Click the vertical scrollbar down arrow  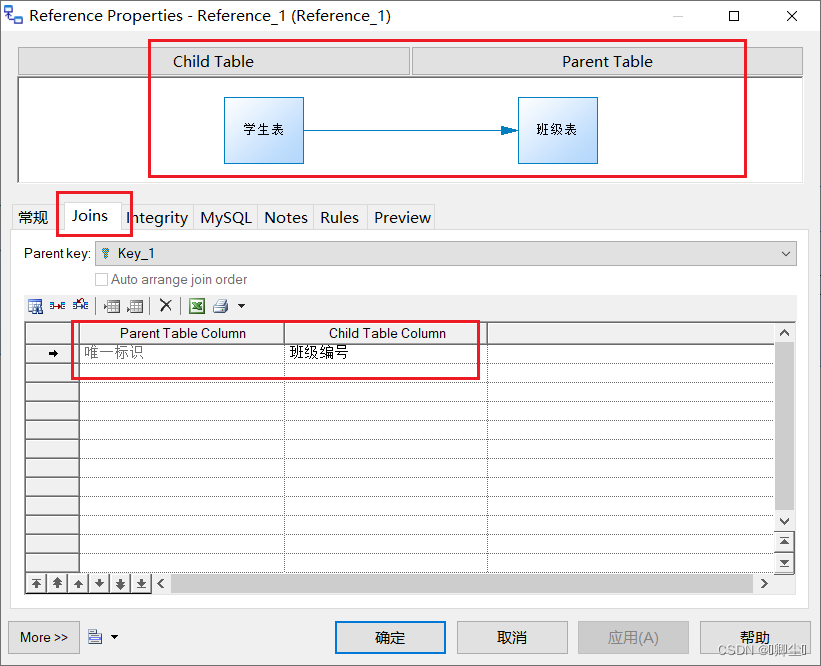point(785,521)
